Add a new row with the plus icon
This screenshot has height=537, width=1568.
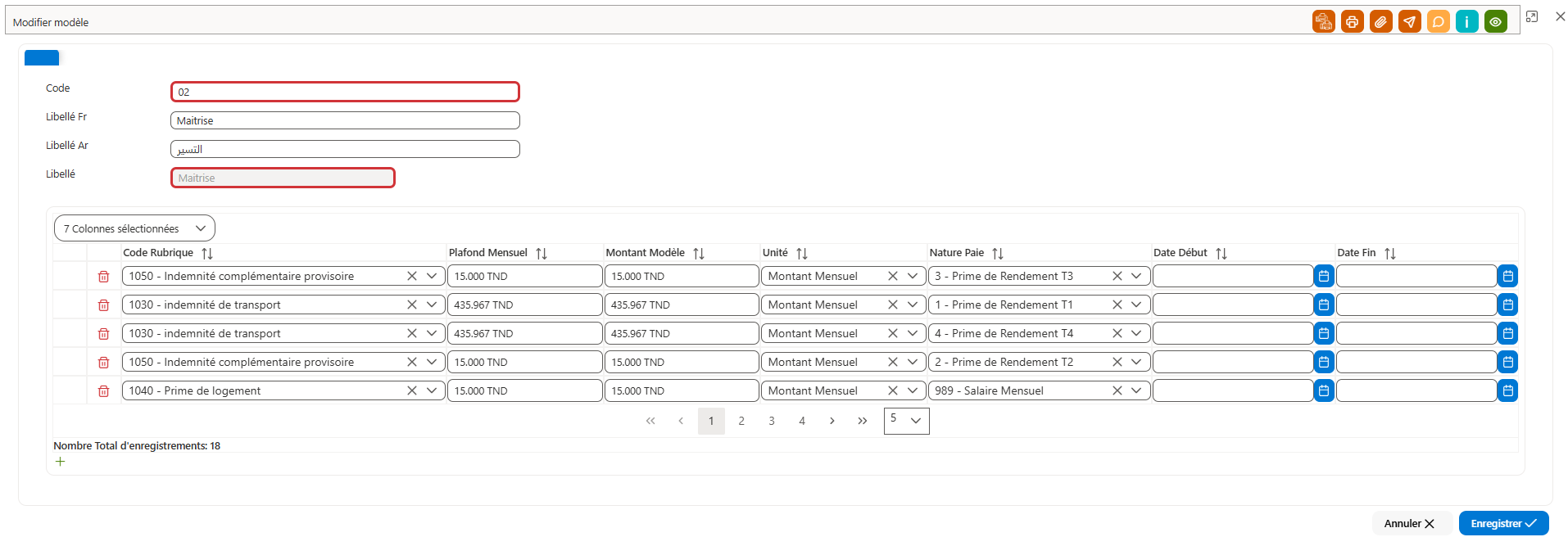point(60,462)
